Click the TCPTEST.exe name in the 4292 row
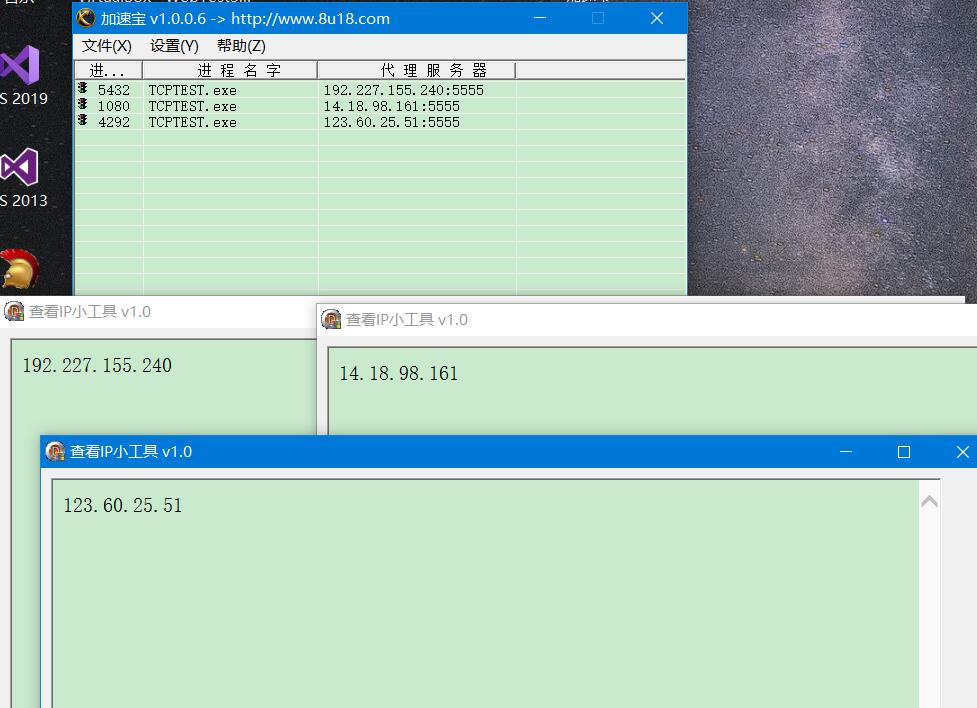977x708 pixels. pos(193,123)
